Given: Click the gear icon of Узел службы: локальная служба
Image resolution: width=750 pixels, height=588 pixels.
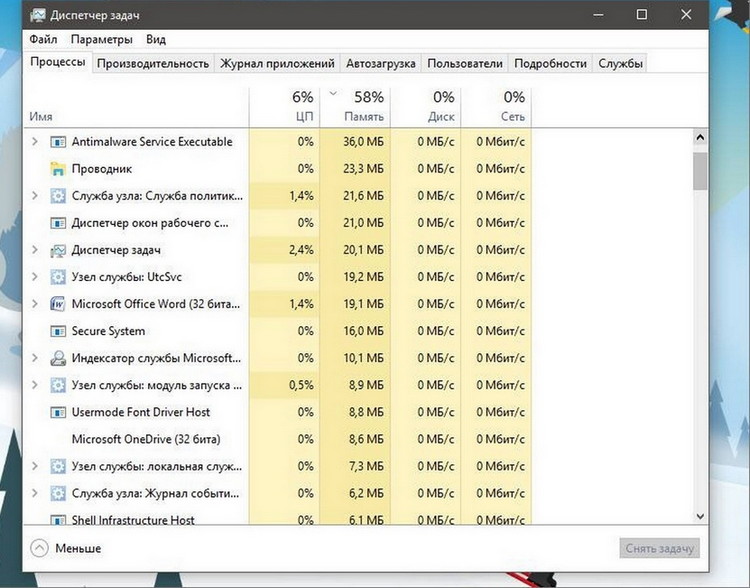Looking at the screenshot, I should [x=58, y=466].
